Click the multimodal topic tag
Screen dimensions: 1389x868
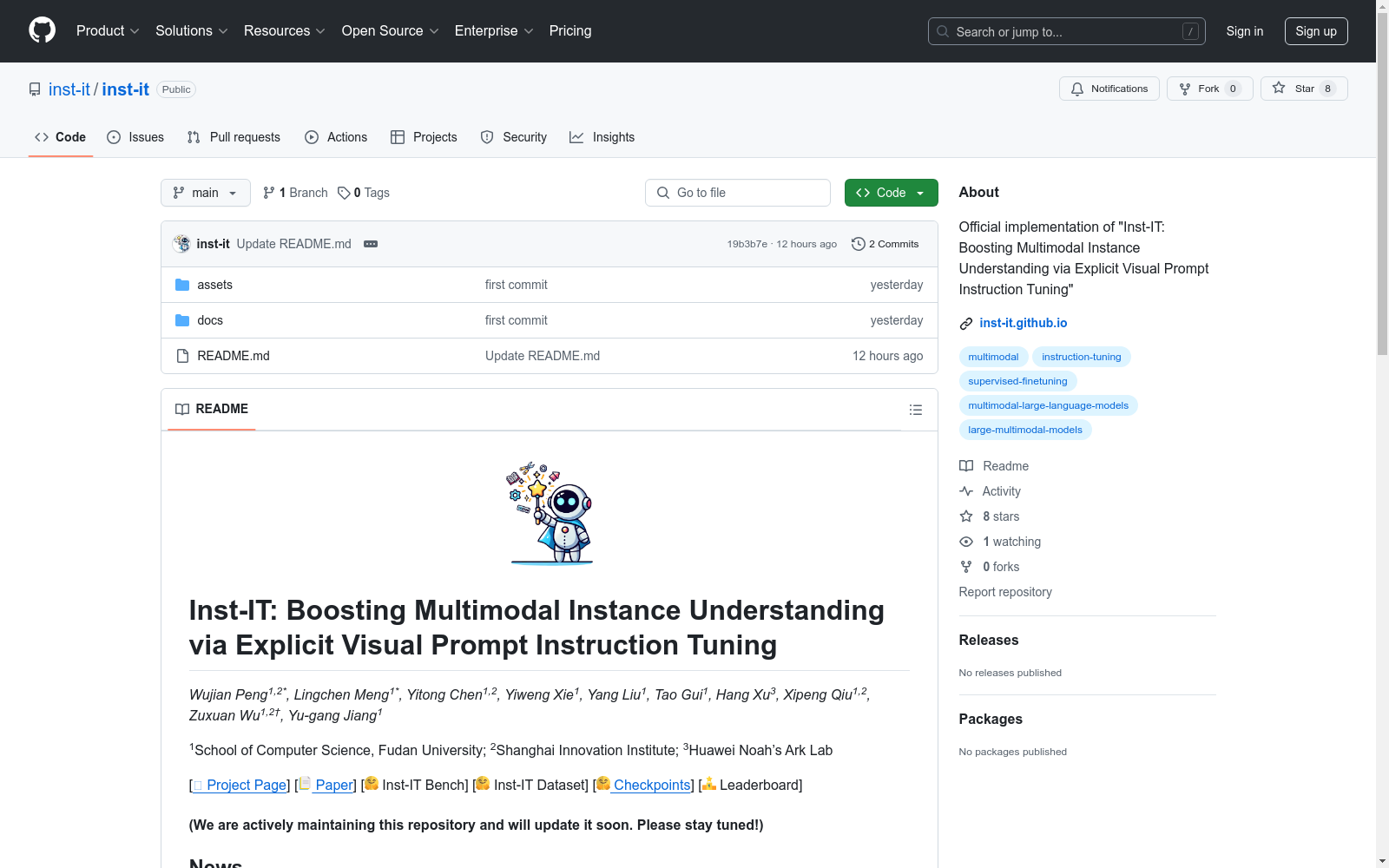[994, 357]
